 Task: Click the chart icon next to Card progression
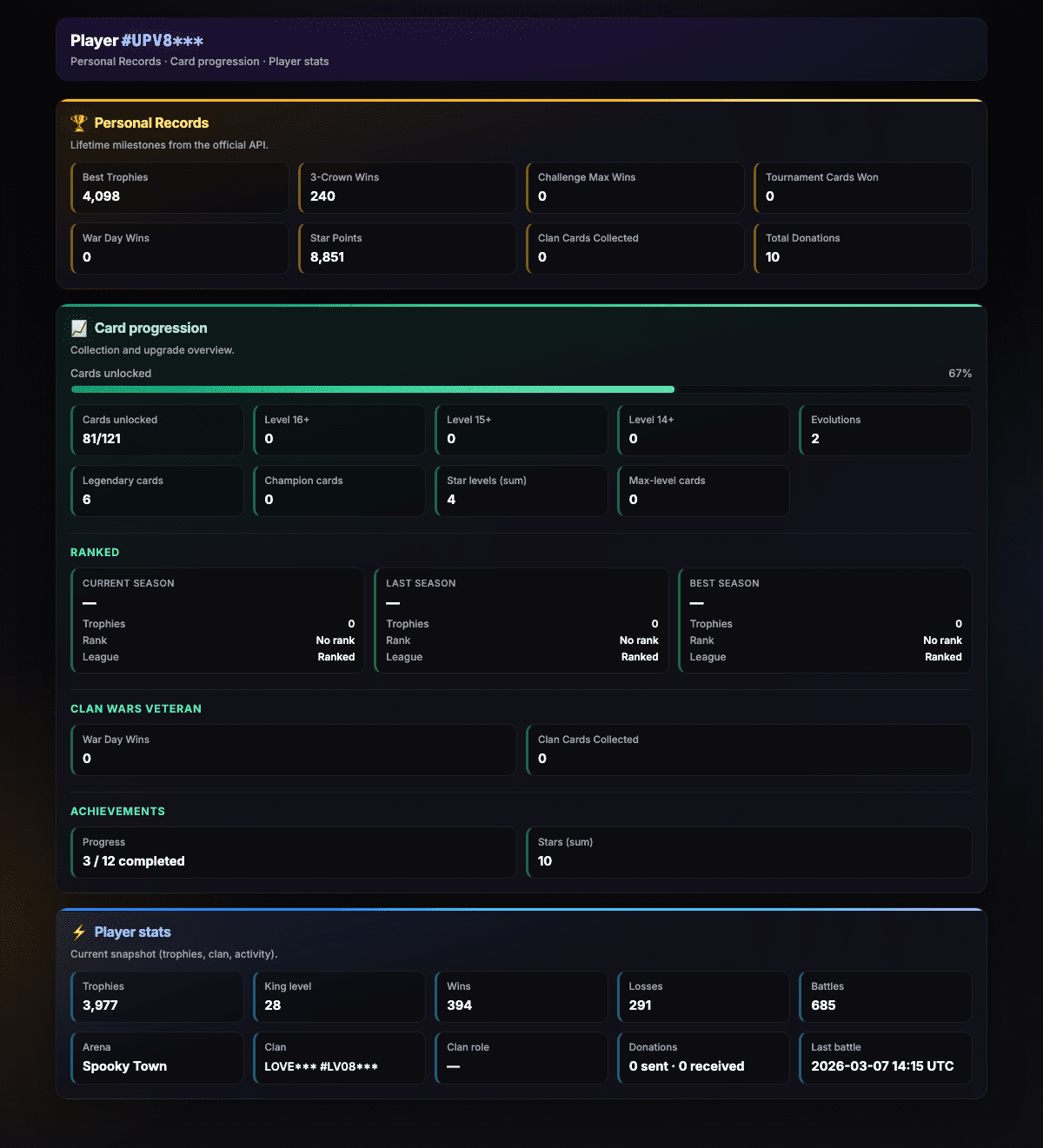79,328
